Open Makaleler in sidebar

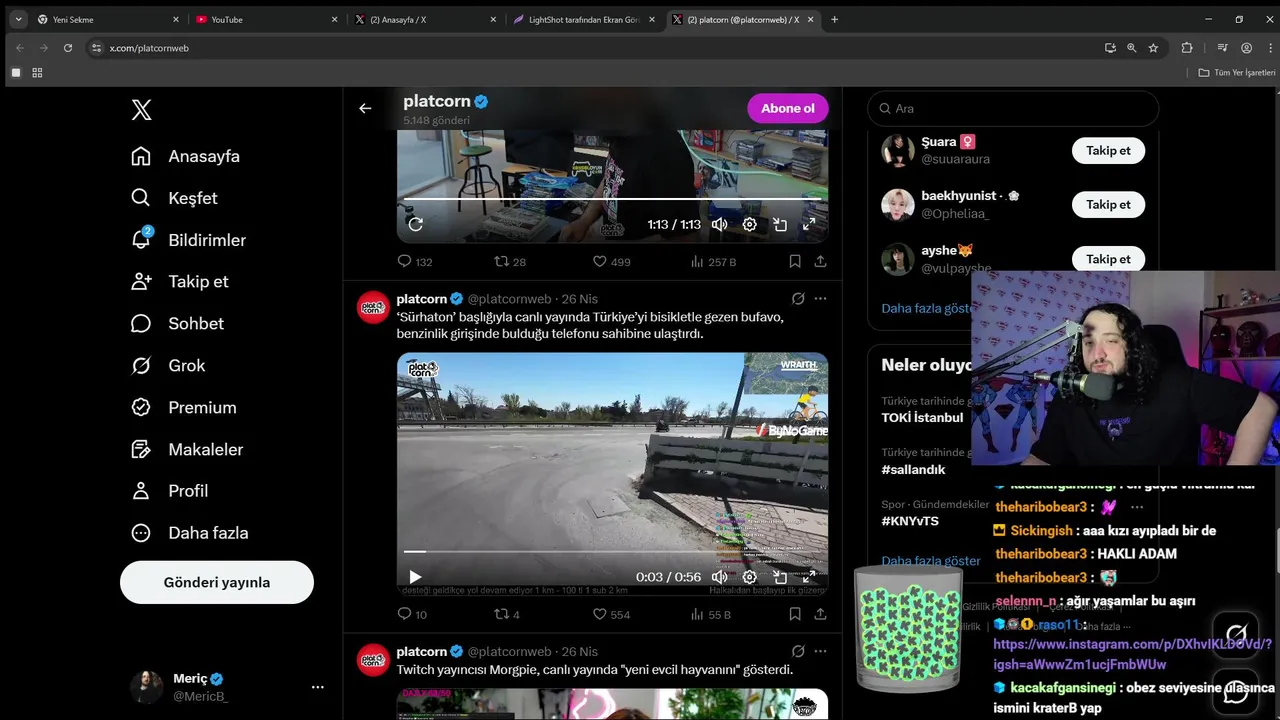coord(187,450)
